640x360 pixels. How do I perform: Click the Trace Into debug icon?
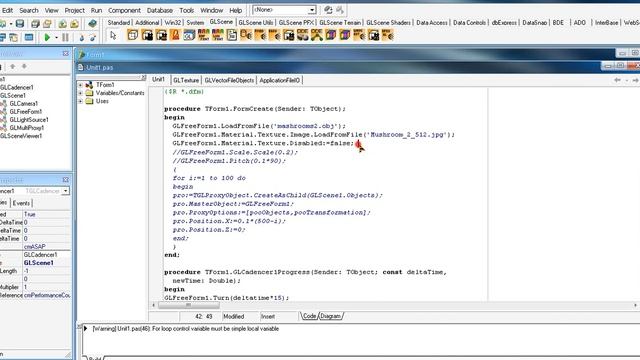(81, 38)
